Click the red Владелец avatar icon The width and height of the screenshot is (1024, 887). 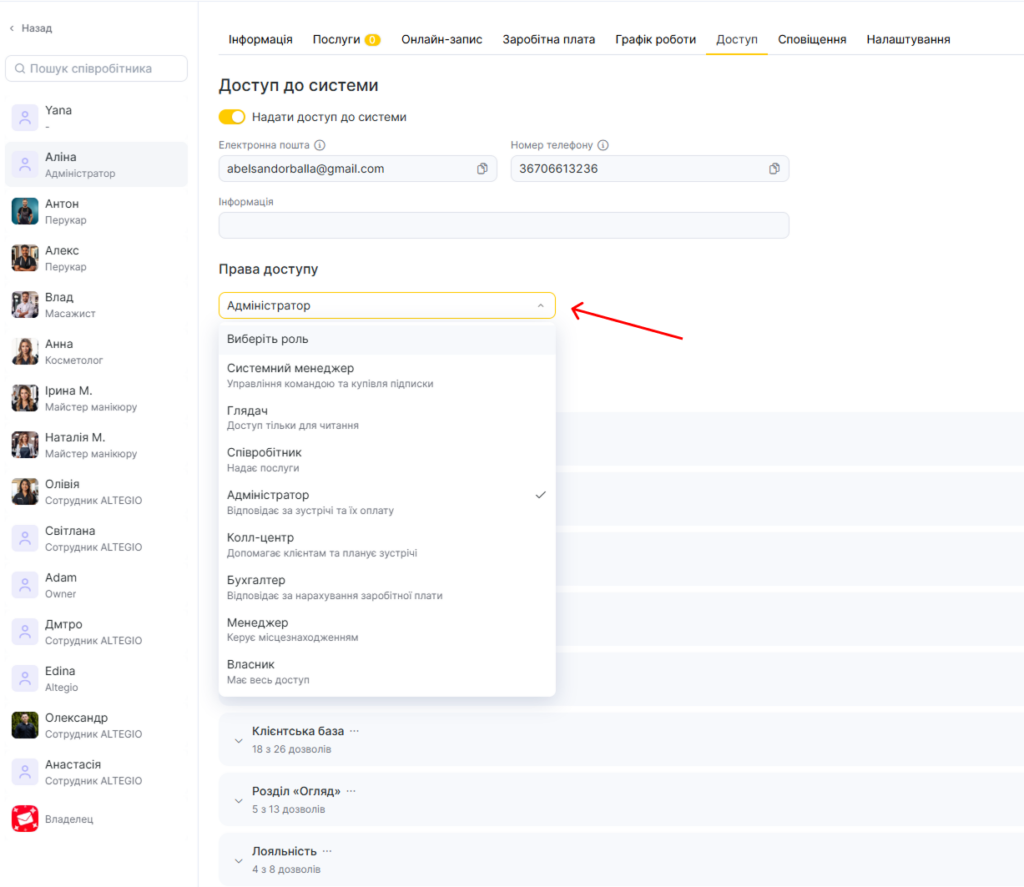(25, 819)
